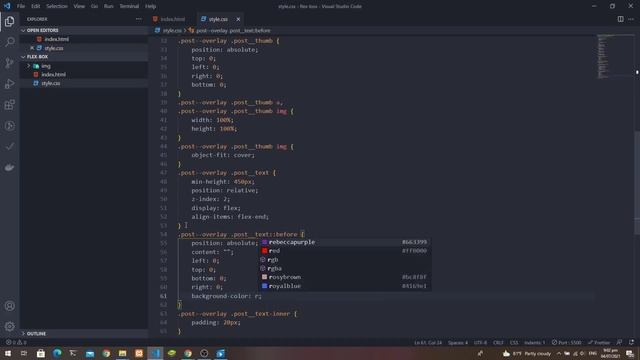This screenshot has width=640, height=360.
Task: Open File Explorer from taskbar
Action: [122, 353]
